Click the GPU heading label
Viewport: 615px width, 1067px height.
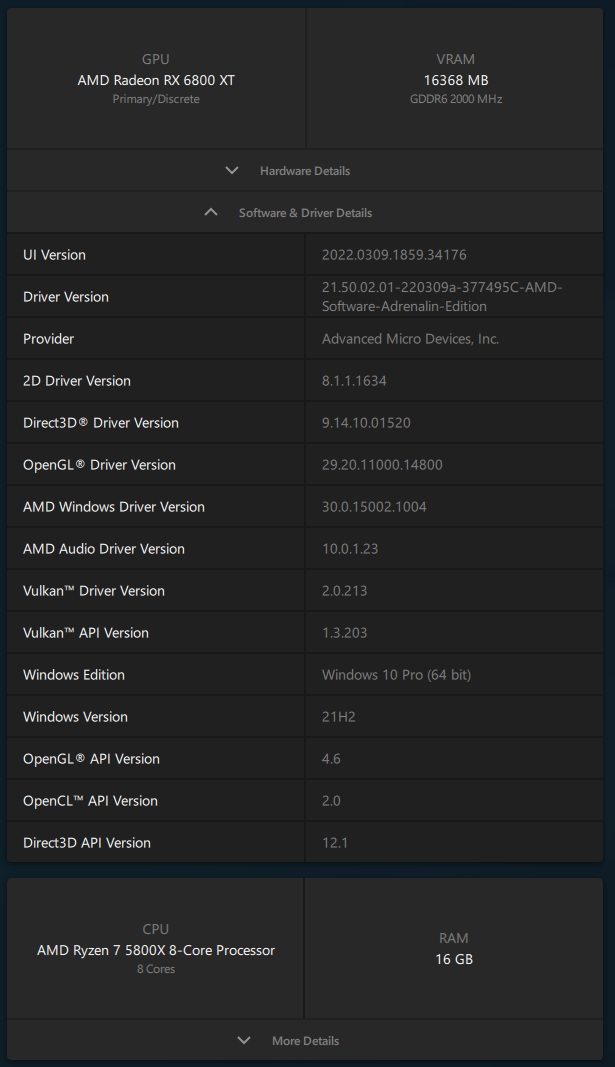pyautogui.click(x=156, y=59)
